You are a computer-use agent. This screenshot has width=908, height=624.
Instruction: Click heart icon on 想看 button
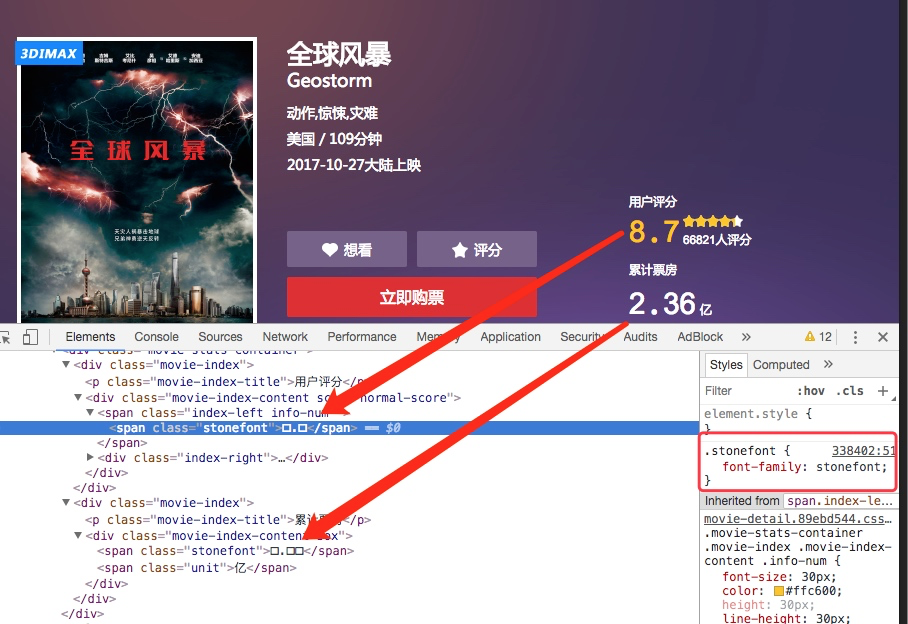329,249
